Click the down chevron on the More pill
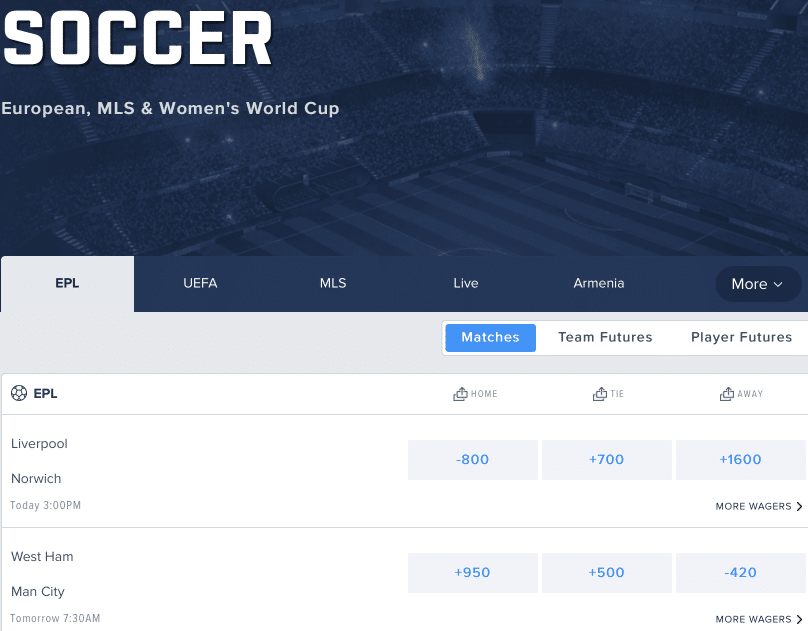The image size is (808, 631). point(777,284)
